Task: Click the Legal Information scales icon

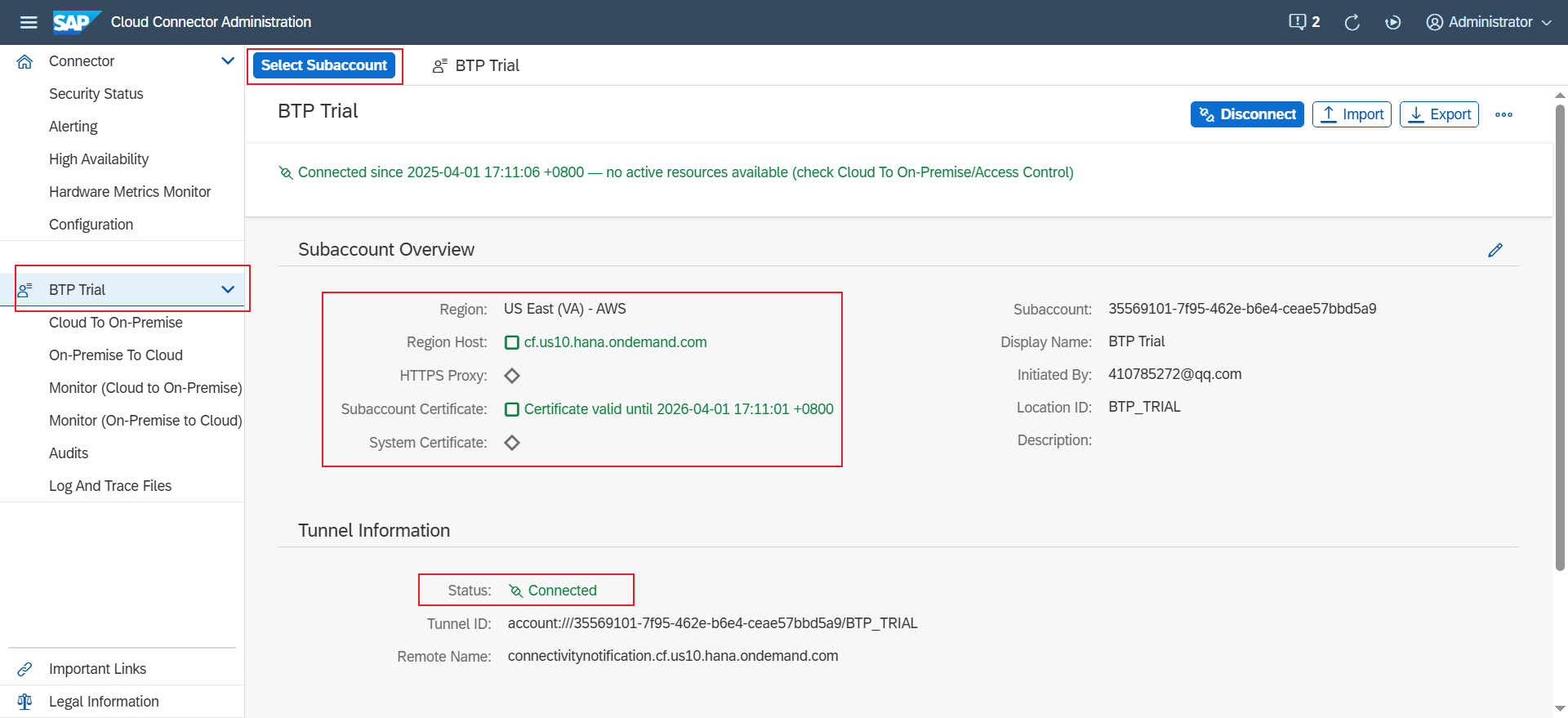Action: click(25, 702)
